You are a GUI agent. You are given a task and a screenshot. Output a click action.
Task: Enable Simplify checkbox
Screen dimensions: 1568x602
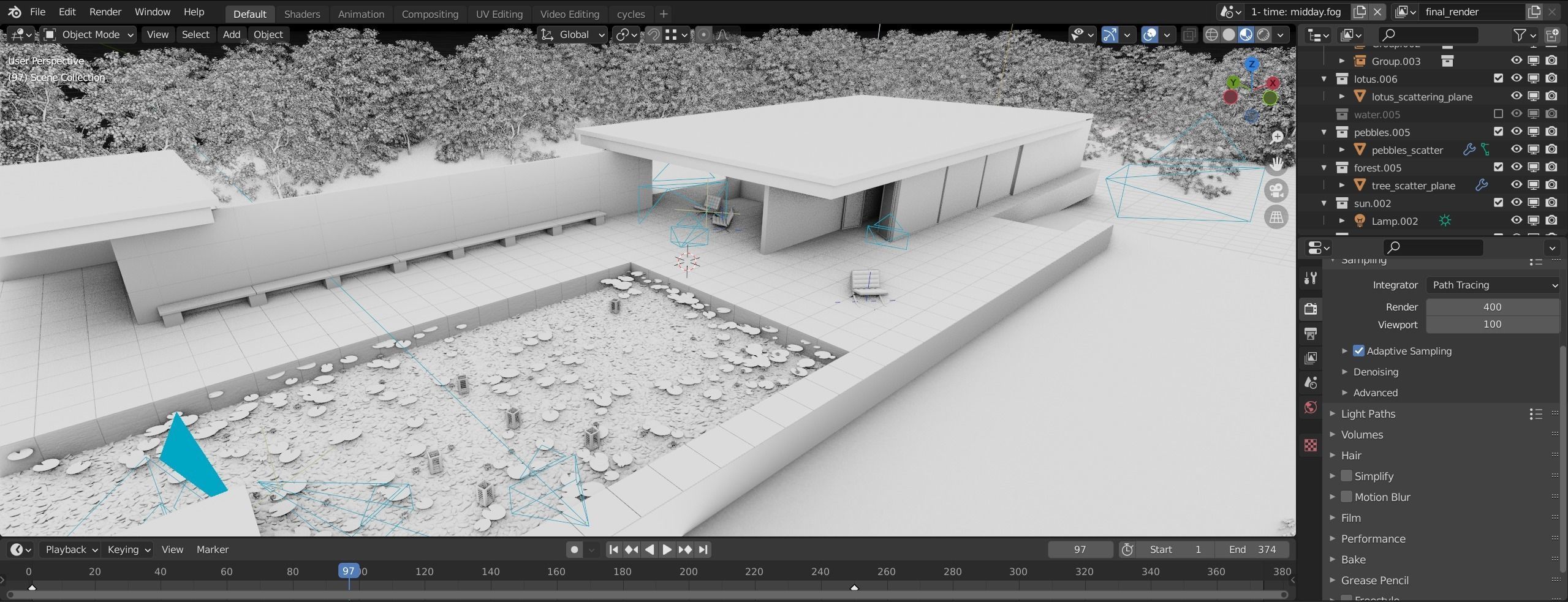click(x=1346, y=476)
